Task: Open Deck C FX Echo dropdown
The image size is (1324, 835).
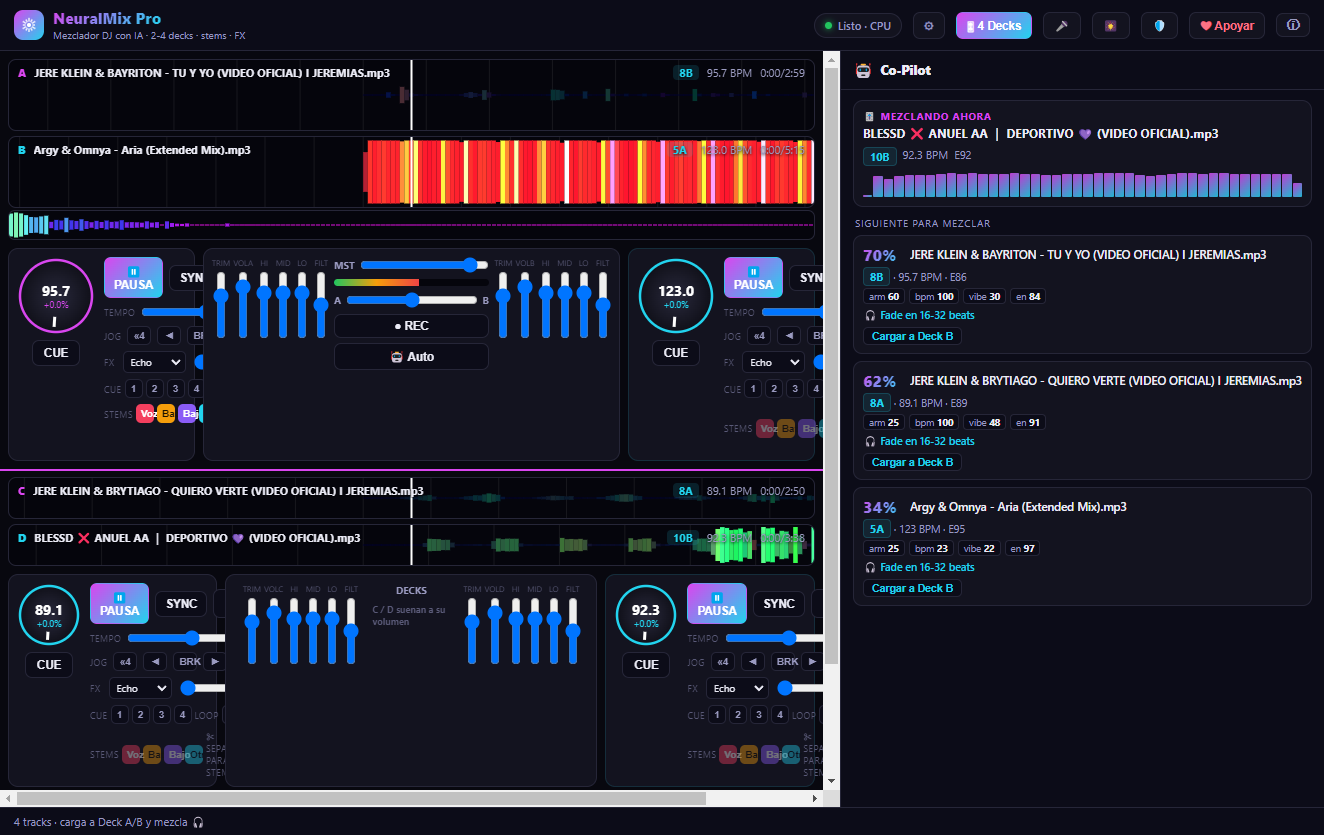Action: pyautogui.click(x=140, y=688)
